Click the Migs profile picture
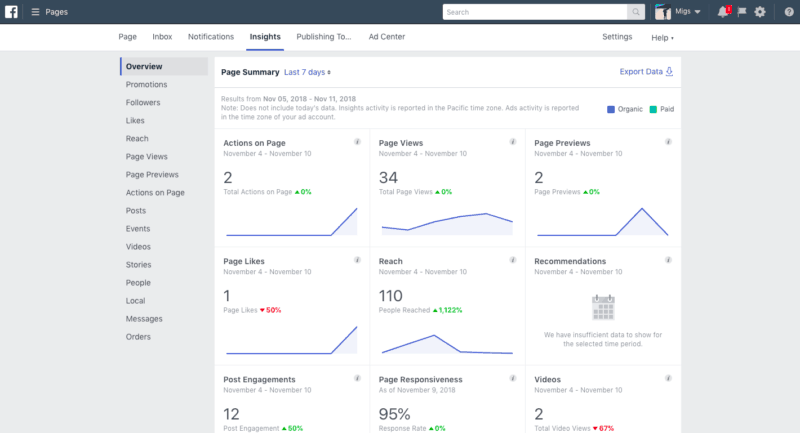Screen dimensions: 800x433 click(663, 12)
